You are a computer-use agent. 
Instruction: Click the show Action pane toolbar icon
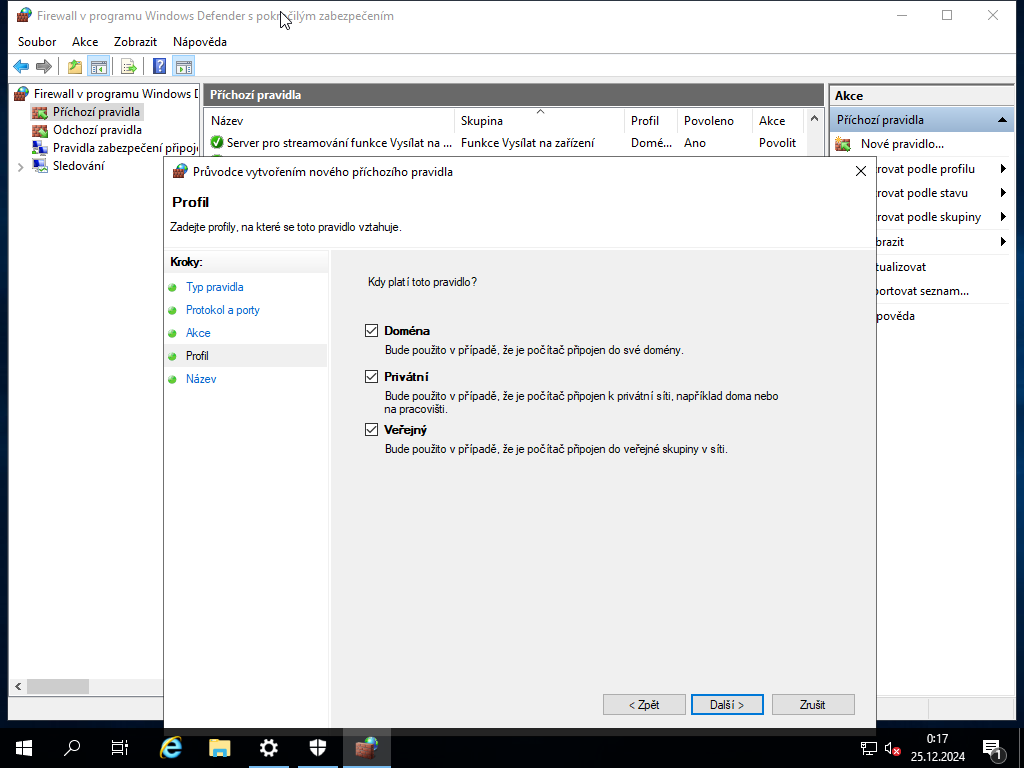click(184, 66)
